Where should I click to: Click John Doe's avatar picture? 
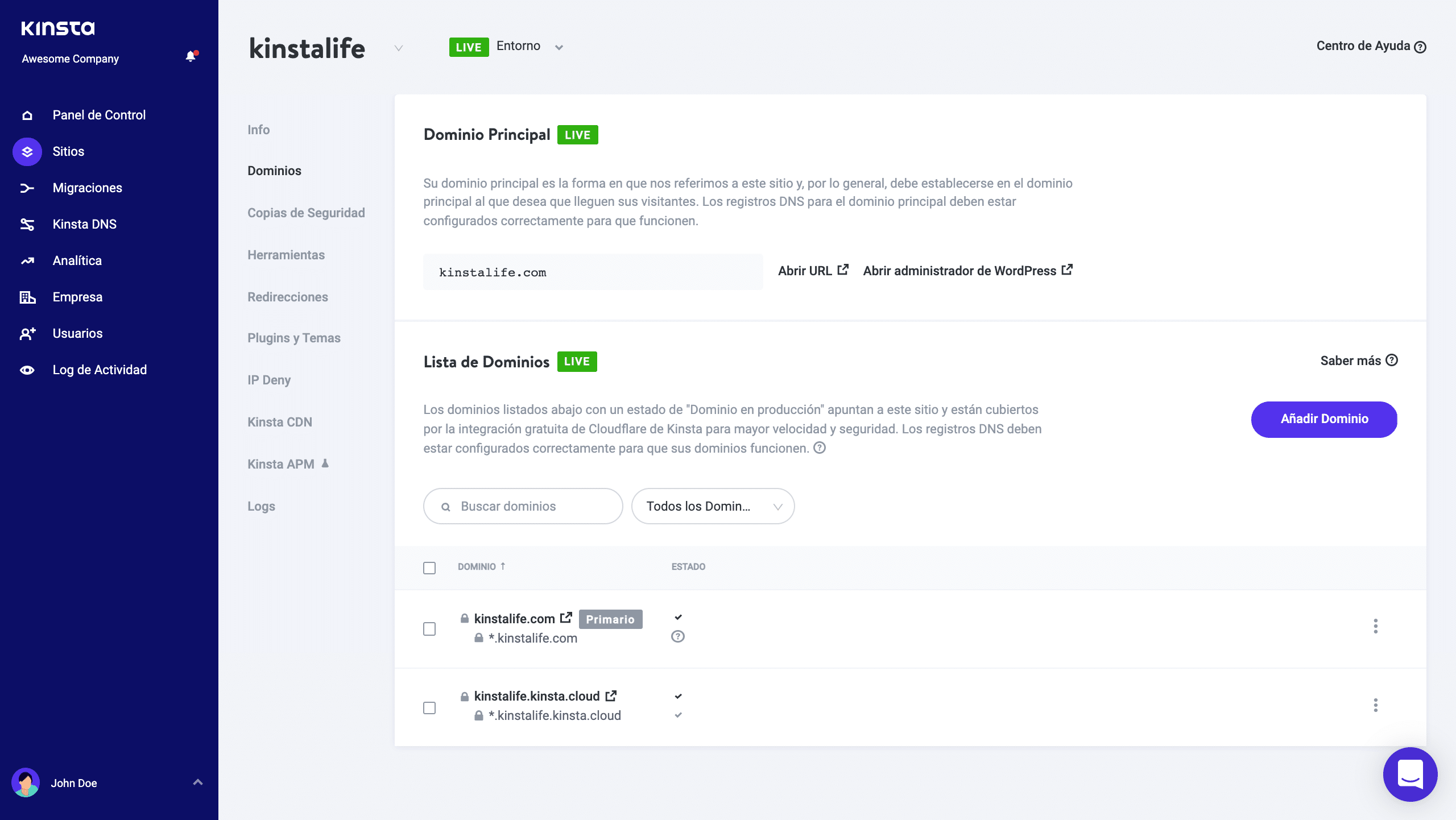click(x=26, y=782)
